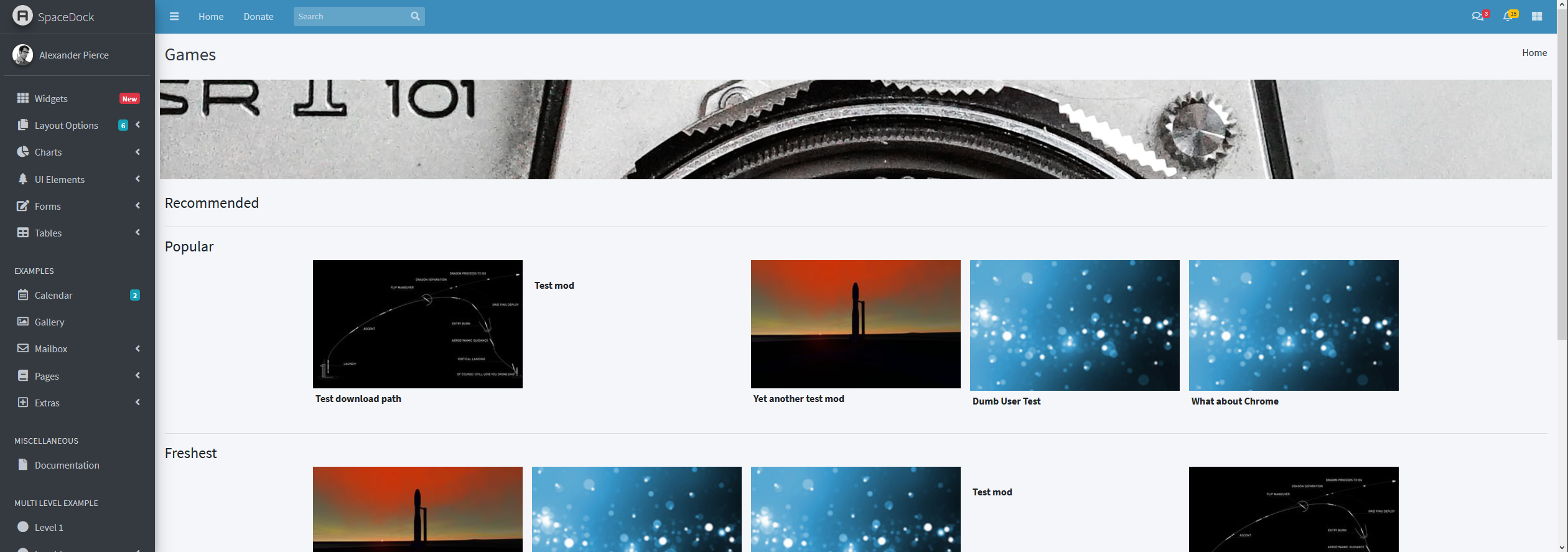
Task: Open Yet another test mod title
Action: (x=798, y=398)
